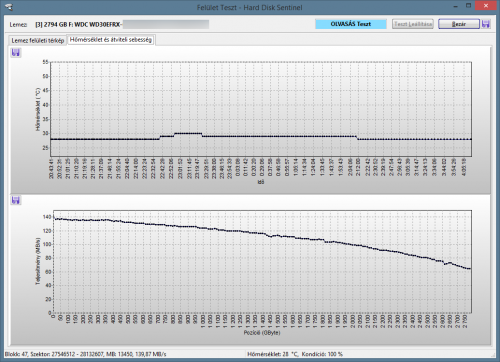Click the save icon next to Bezár button
Image resolution: width=500 pixels, height=362 pixels.
point(486,24)
